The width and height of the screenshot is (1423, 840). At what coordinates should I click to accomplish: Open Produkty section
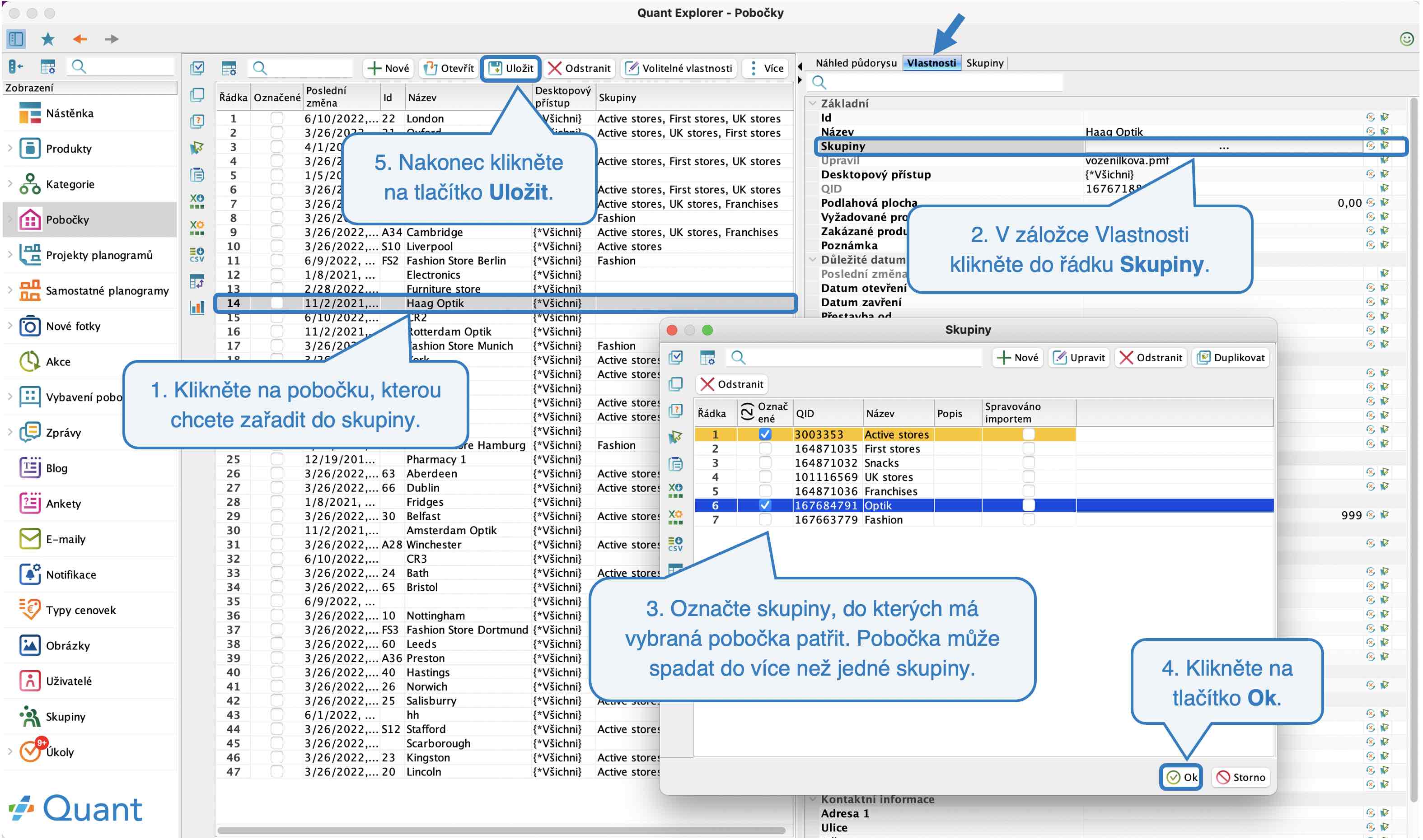coord(69,149)
